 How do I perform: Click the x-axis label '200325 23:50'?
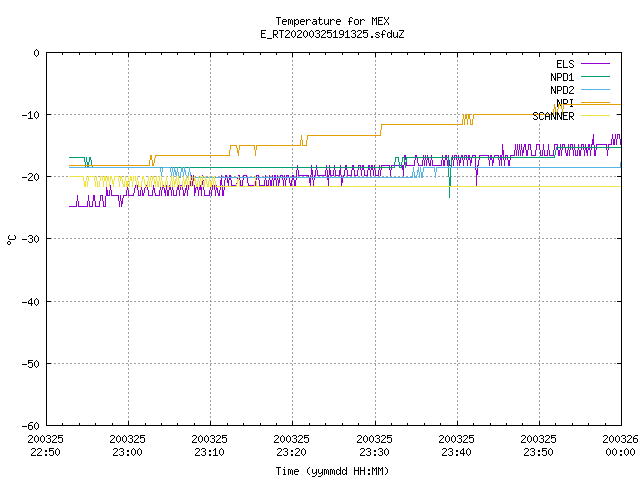pyautogui.click(x=538, y=446)
